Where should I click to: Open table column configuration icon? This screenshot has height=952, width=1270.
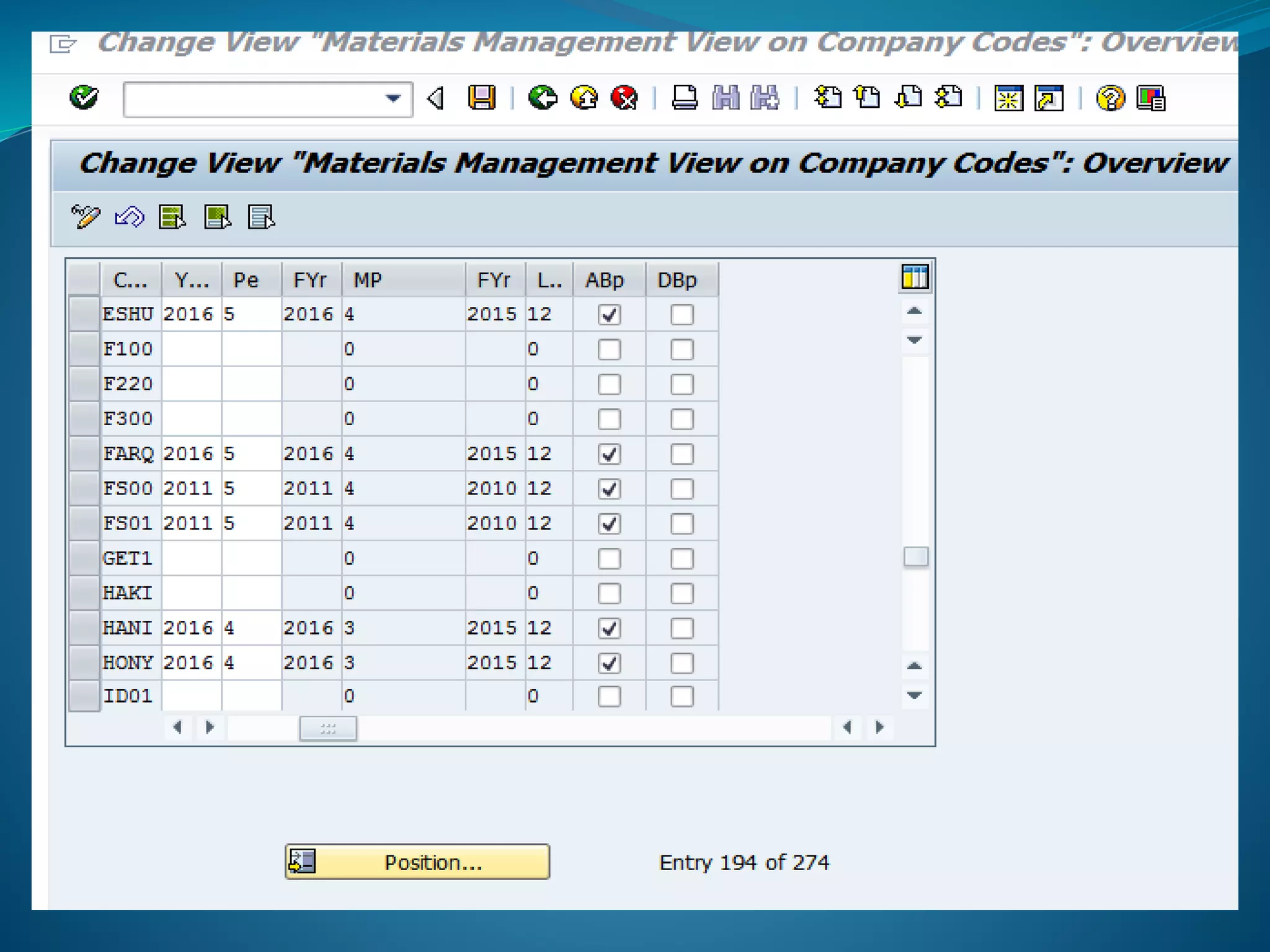[915, 277]
